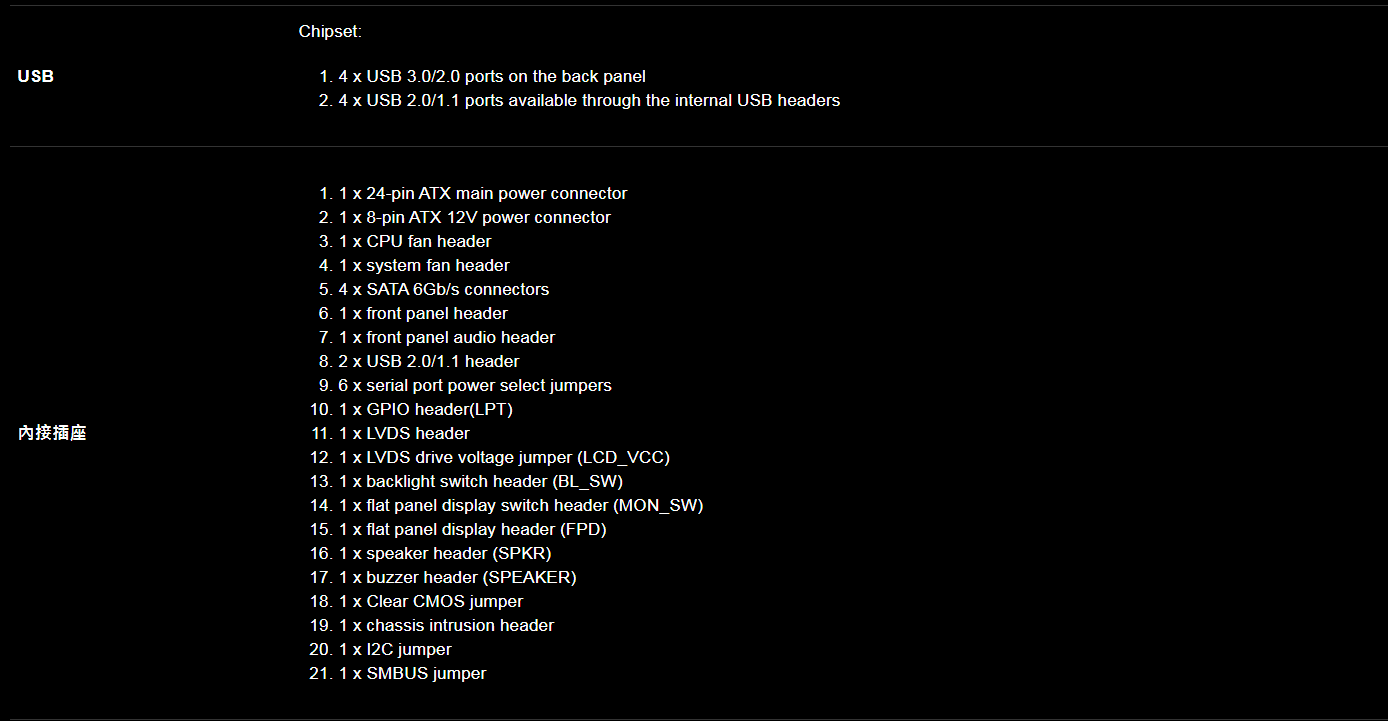Select the chassis intrusion header line
The image size is (1388, 721).
click(x=445, y=625)
